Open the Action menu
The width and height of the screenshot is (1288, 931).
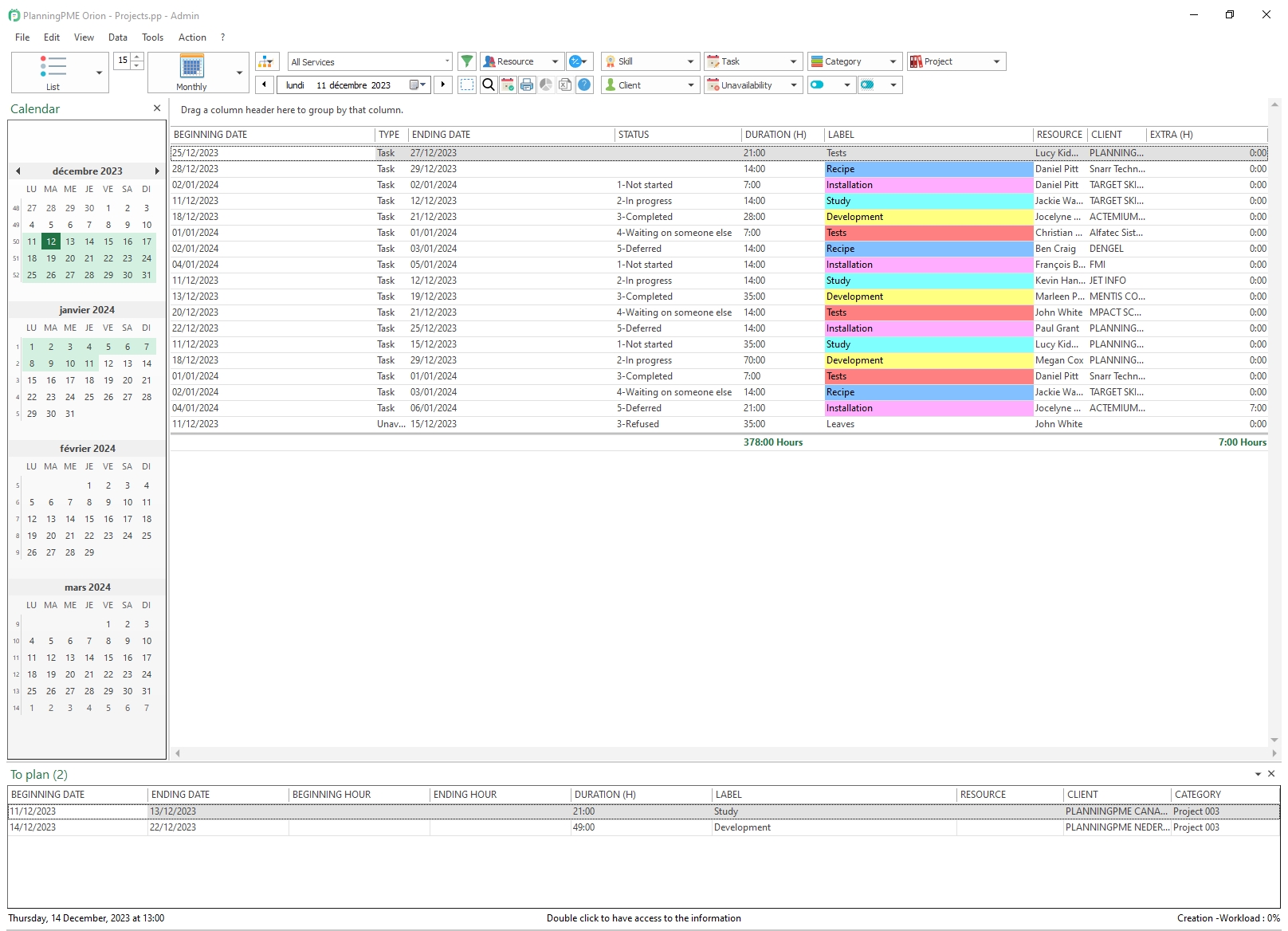point(192,37)
